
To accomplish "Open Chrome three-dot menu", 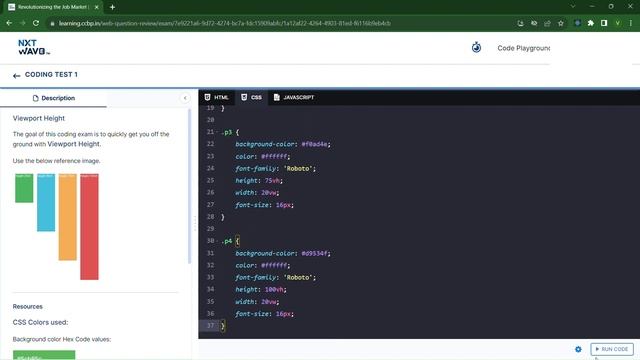I will click(x=631, y=23).
